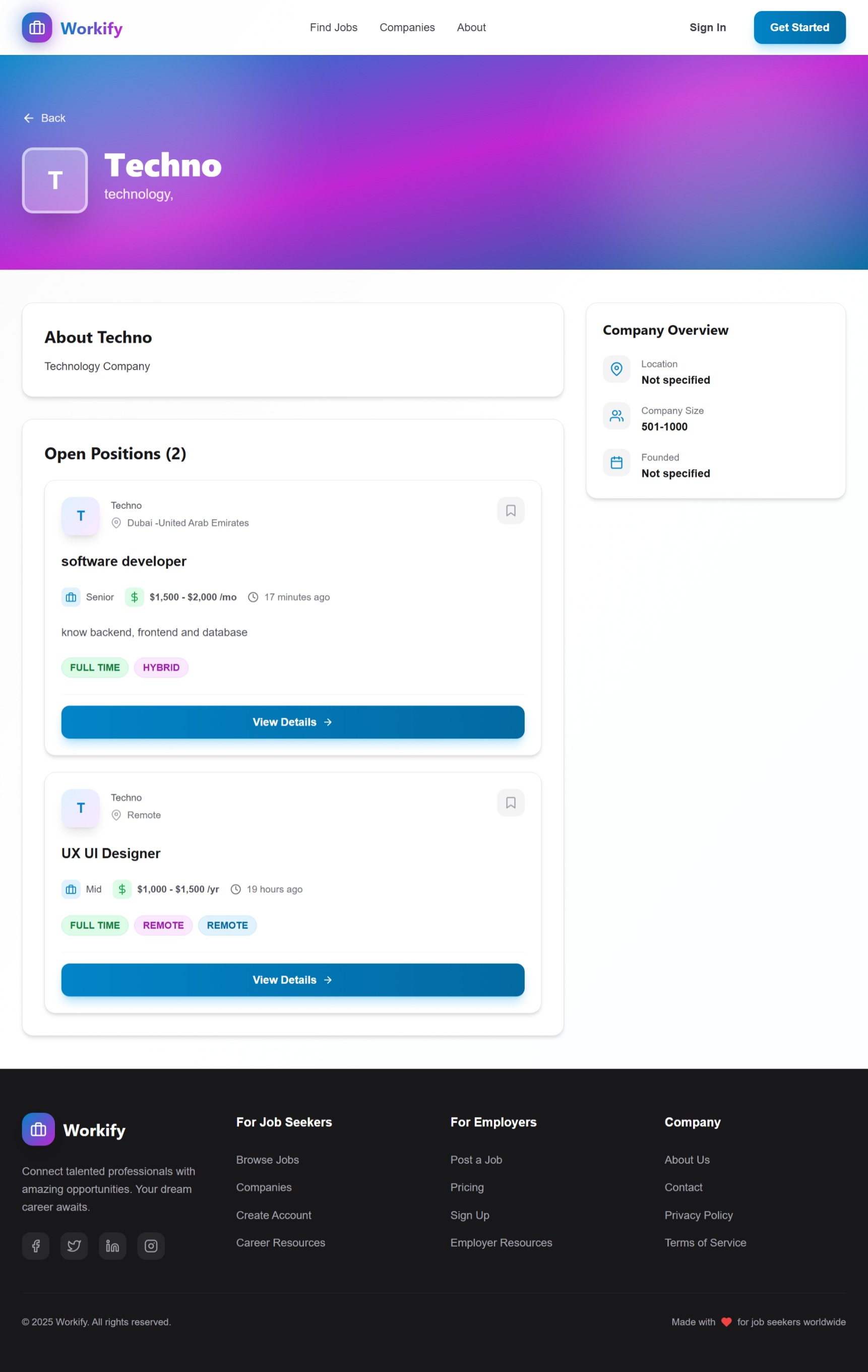This screenshot has width=868, height=1372.
Task: Open the Find Jobs menu item
Action: [333, 27]
